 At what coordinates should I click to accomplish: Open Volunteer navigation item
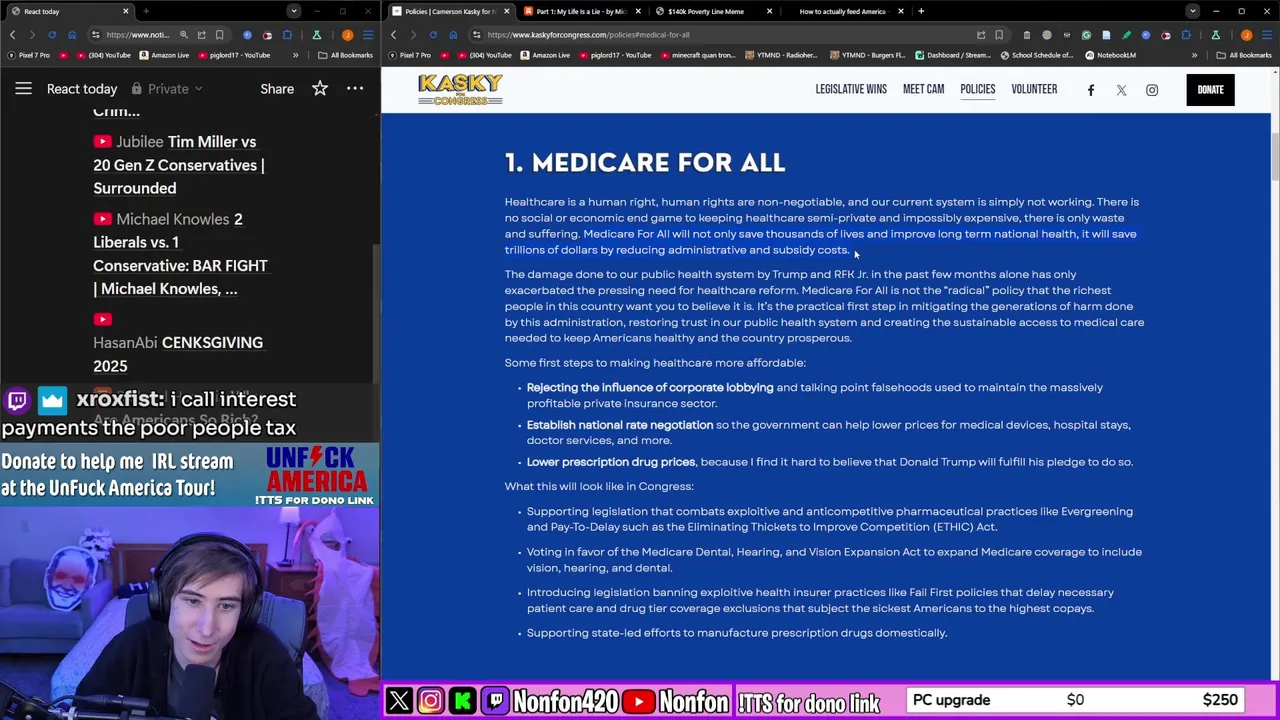pos(1034,89)
